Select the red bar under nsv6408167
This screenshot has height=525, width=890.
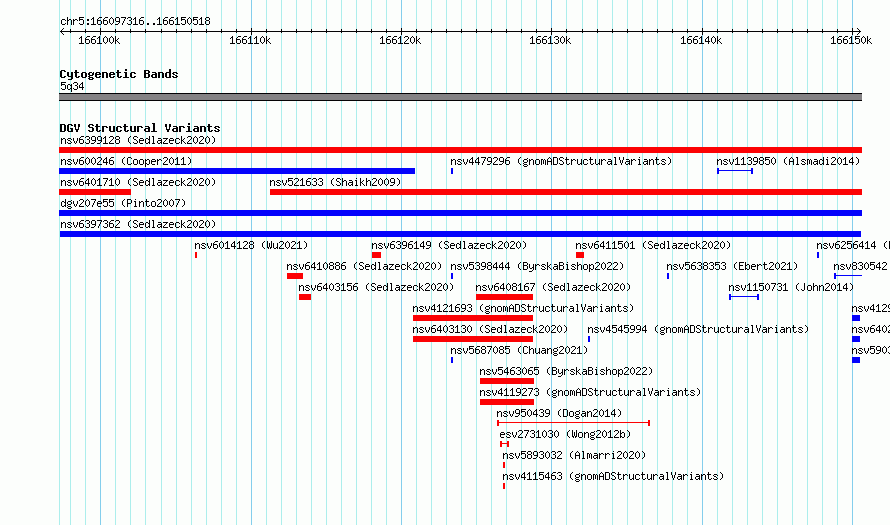click(505, 297)
